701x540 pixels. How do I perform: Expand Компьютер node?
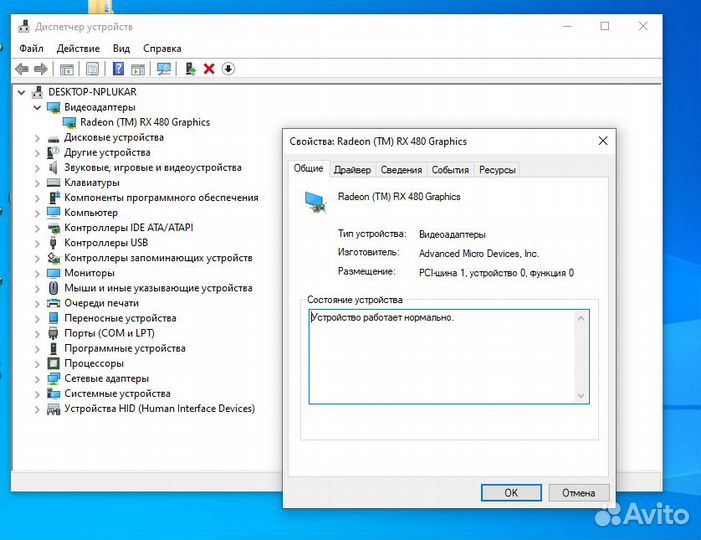pos(37,213)
